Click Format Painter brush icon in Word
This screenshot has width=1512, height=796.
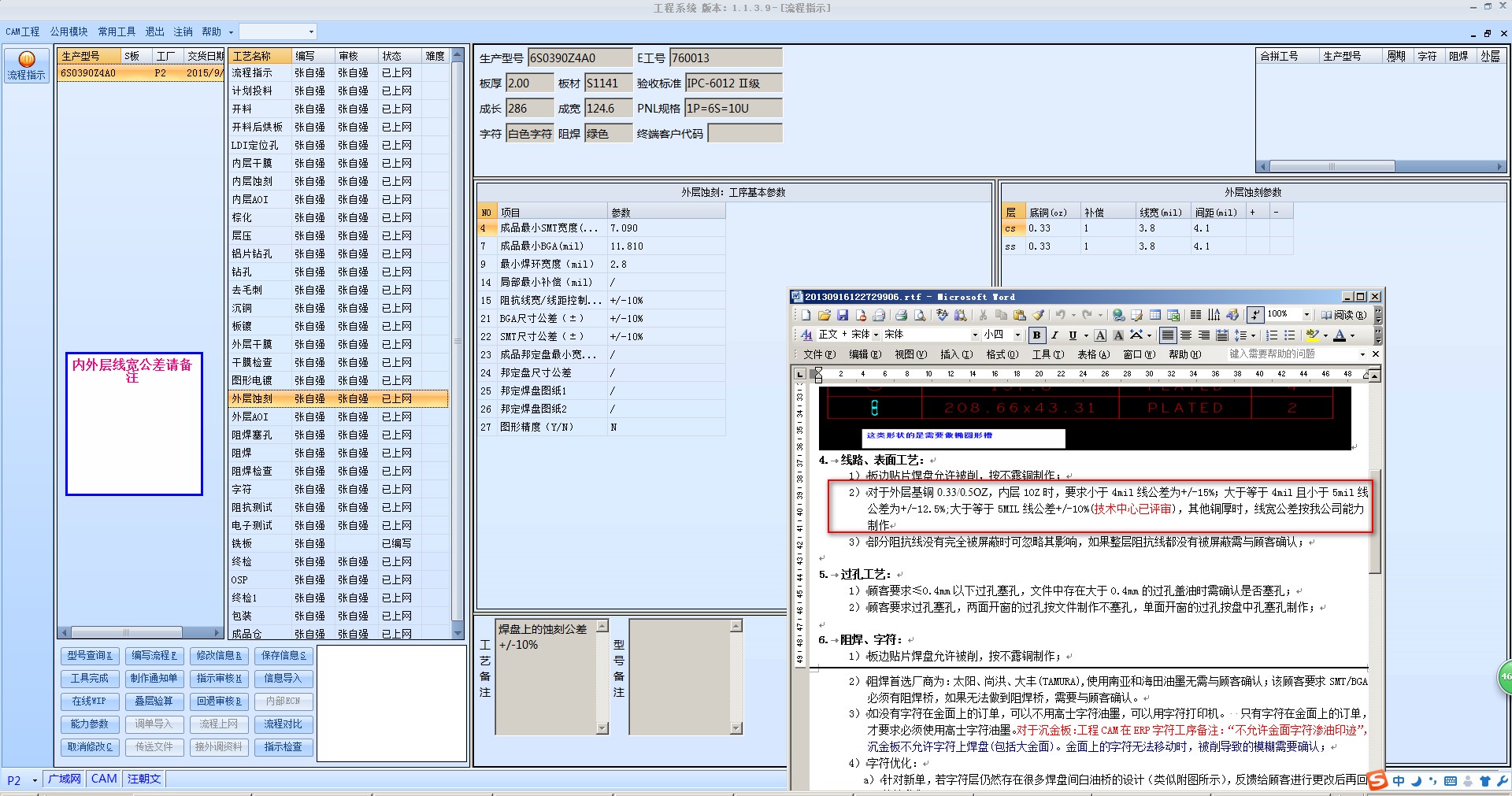coord(1039,315)
